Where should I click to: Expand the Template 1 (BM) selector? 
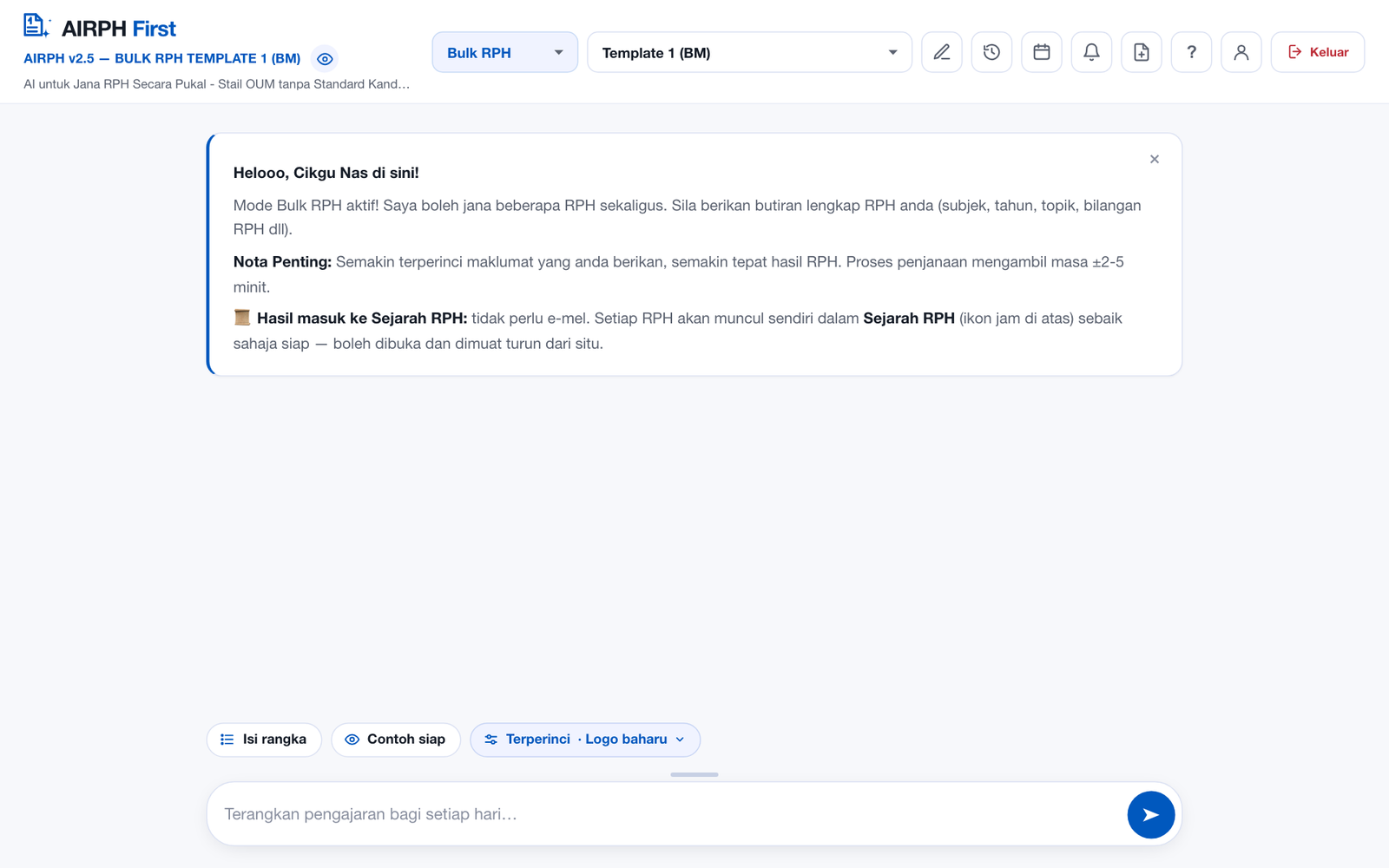(749, 52)
